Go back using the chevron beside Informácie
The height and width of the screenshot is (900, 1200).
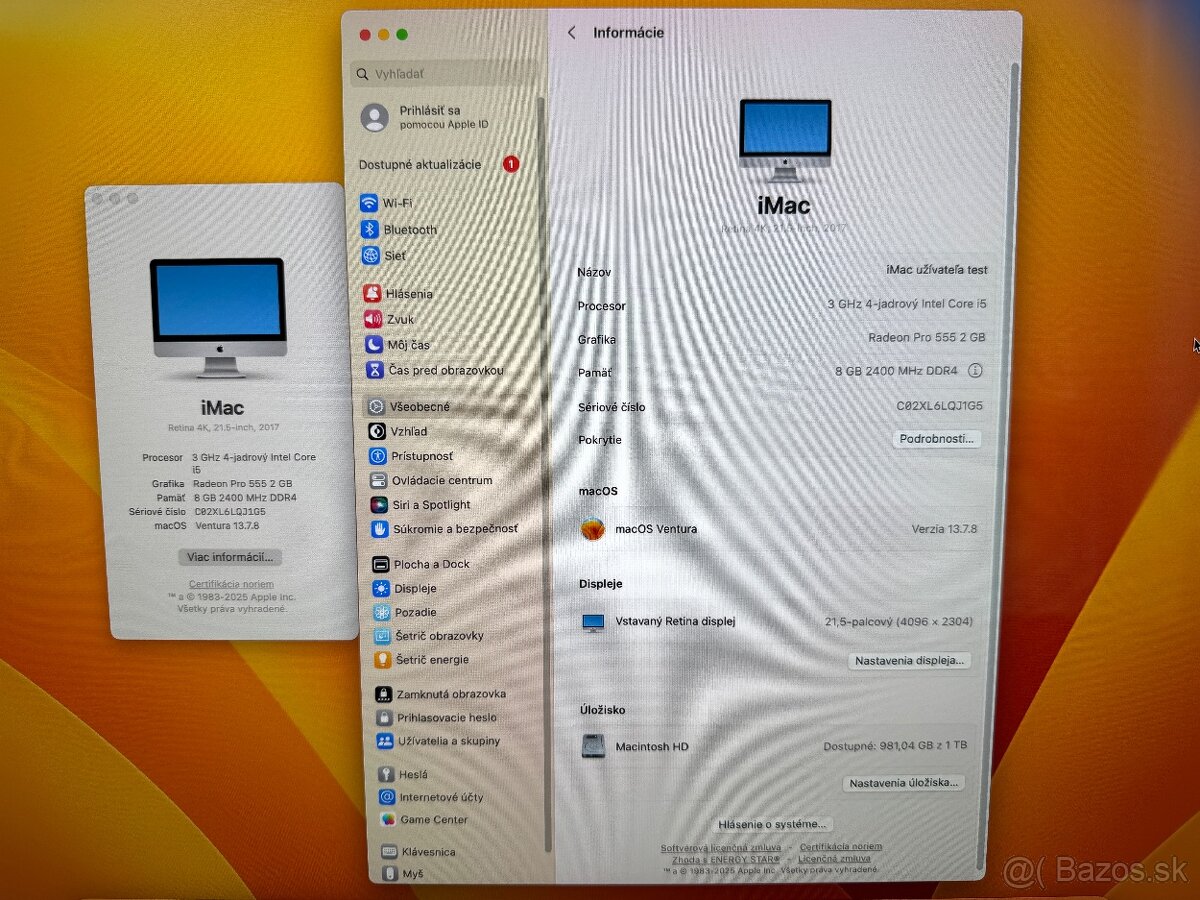tap(572, 33)
